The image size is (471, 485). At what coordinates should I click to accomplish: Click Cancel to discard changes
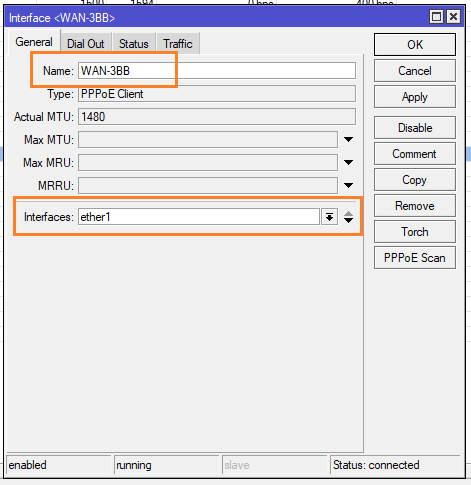coord(415,71)
